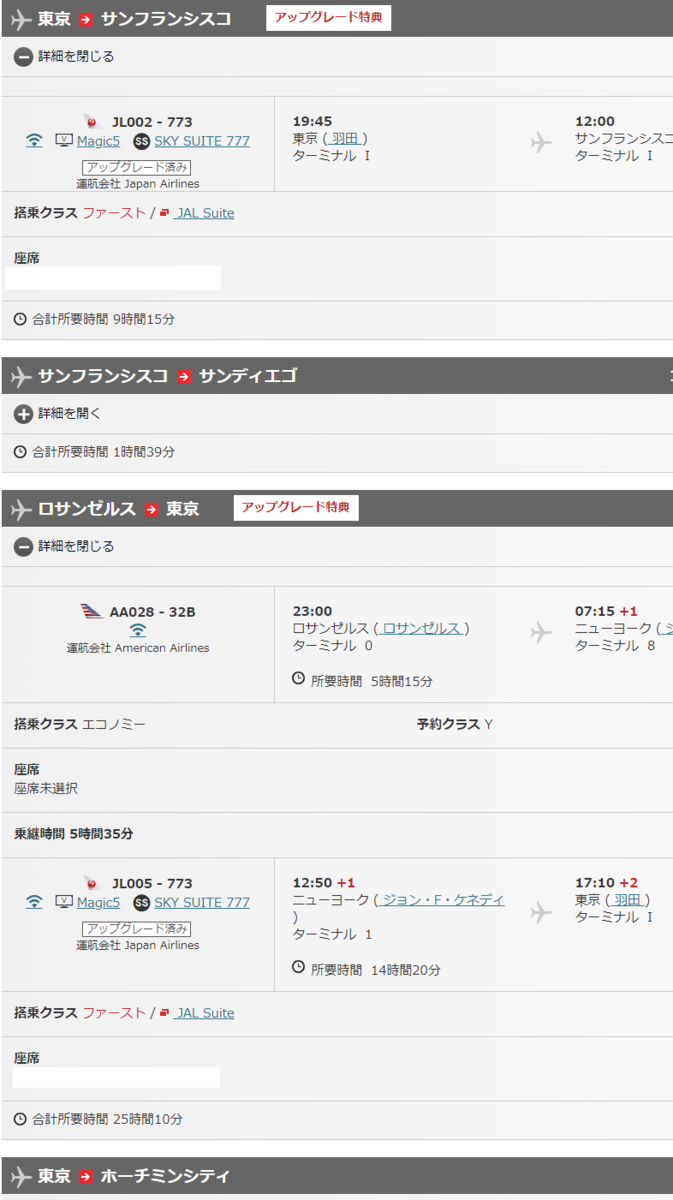
Task: Click American Airlines logo on AA028
Action: click(91, 611)
